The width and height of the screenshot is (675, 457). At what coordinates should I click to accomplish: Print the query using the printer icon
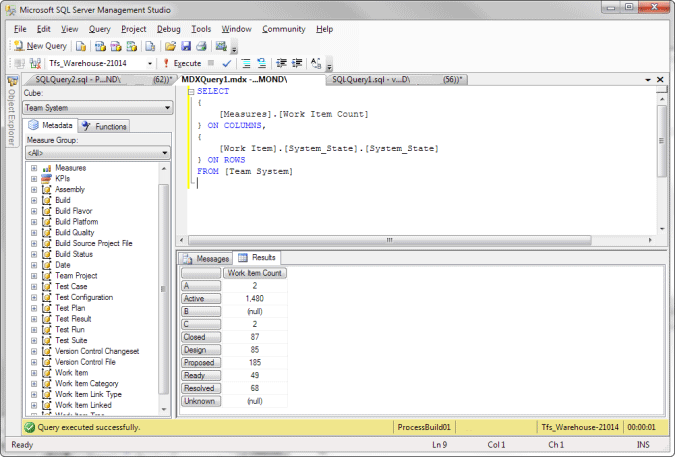(x=201, y=46)
